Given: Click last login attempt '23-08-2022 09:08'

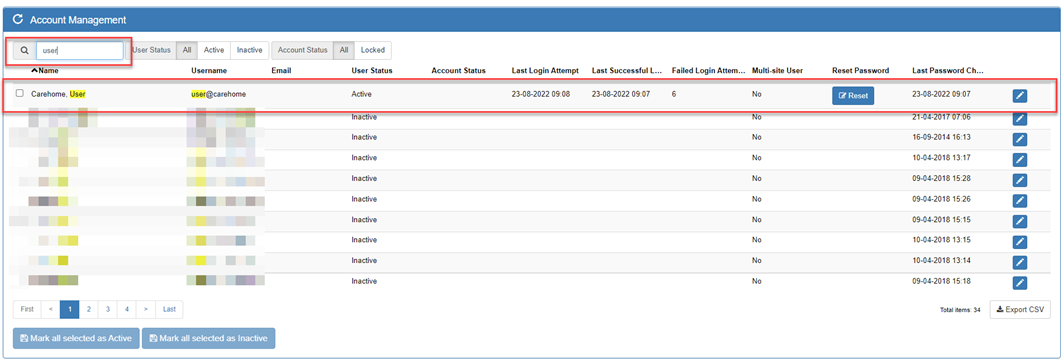Looking at the screenshot, I should (x=540, y=94).
